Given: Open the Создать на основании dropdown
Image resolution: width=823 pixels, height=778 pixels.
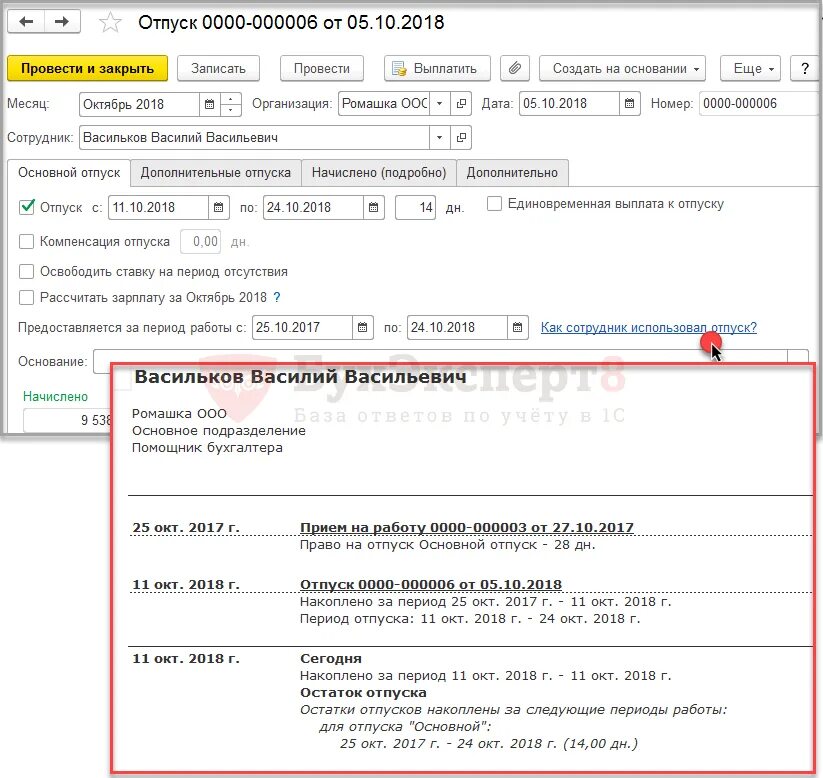Looking at the screenshot, I should click(x=622, y=69).
